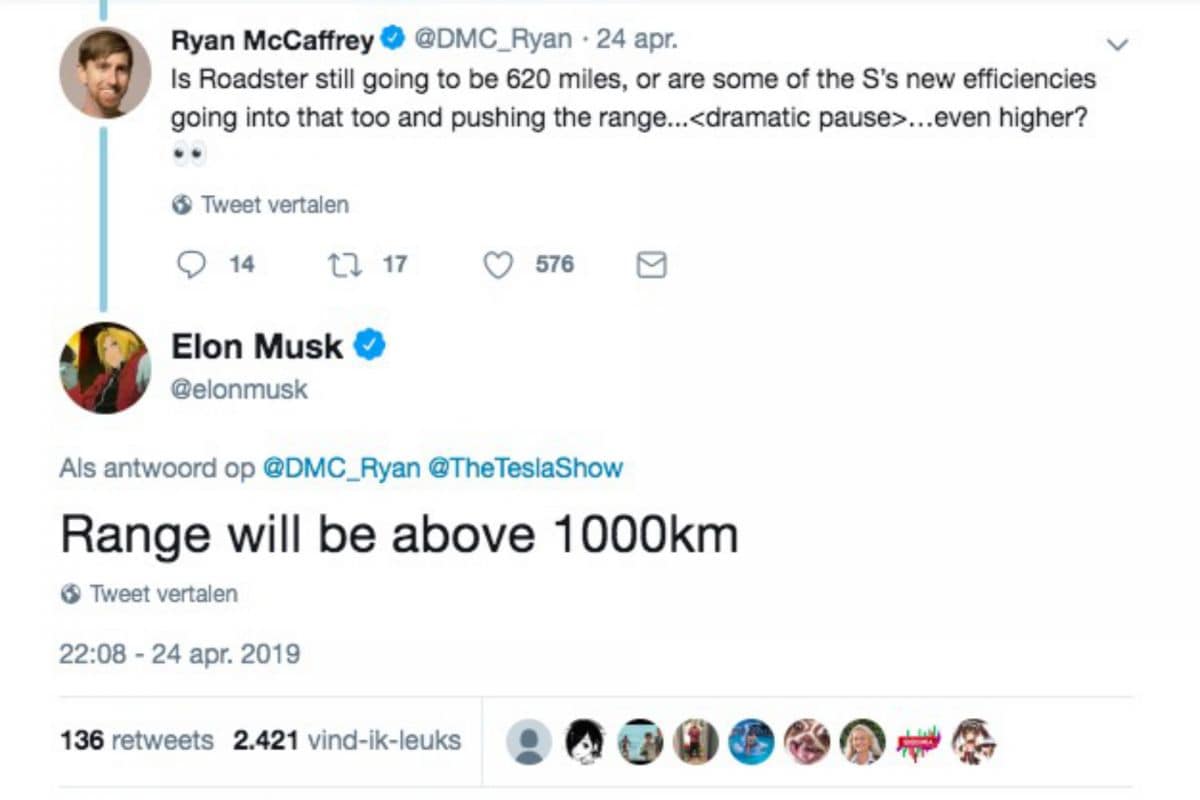
Task: Click the first grey default liker avatar
Action: pos(528,742)
